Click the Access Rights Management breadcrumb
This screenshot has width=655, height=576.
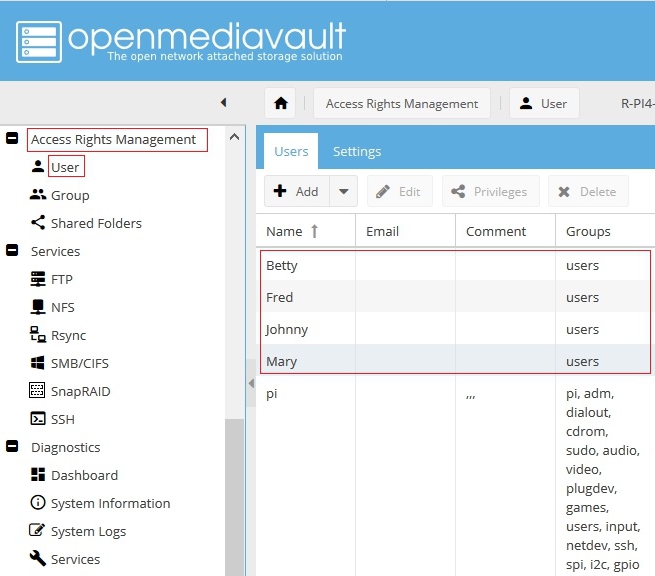pyautogui.click(x=402, y=104)
